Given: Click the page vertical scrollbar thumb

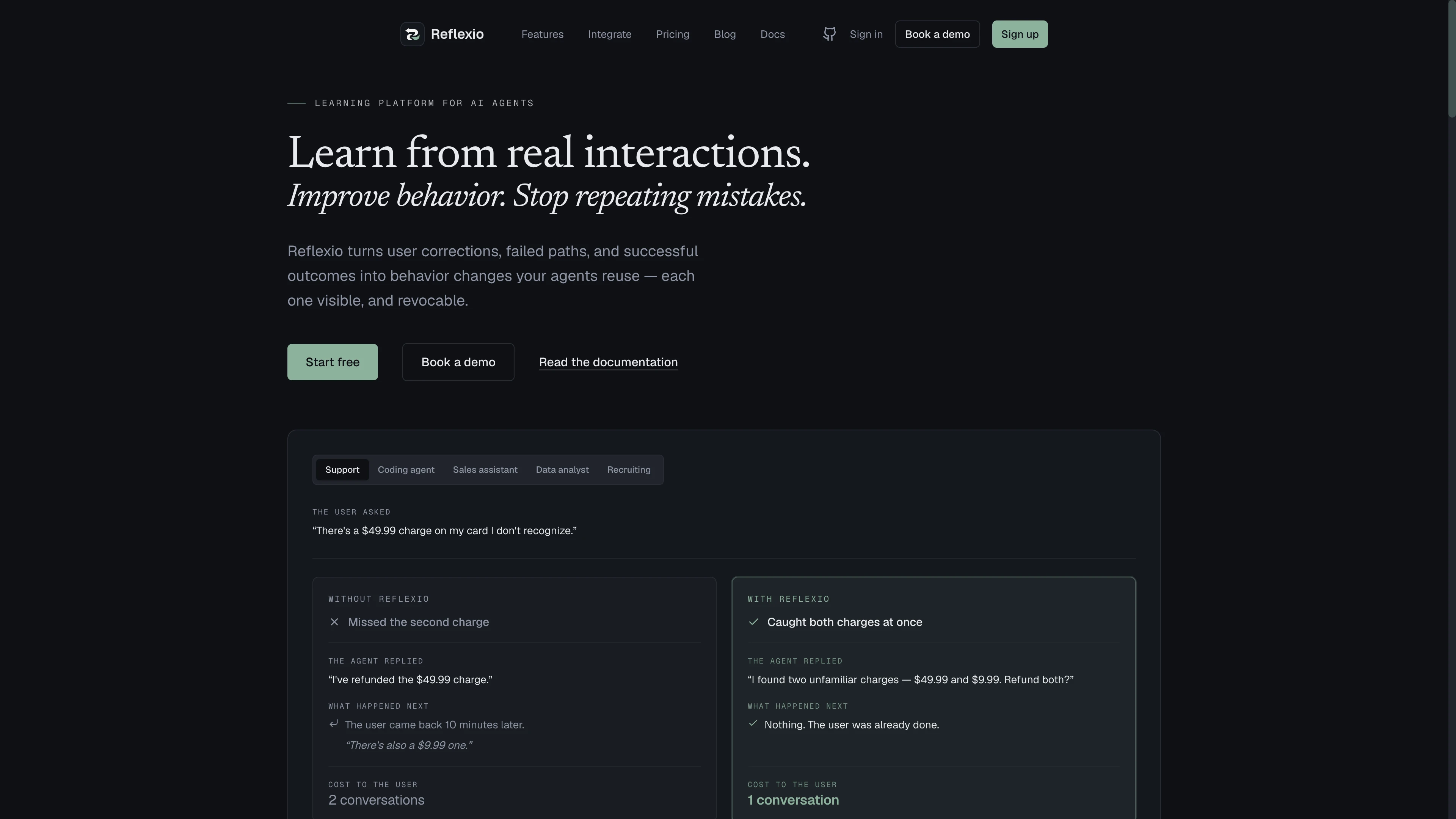Looking at the screenshot, I should pos(1451,59).
